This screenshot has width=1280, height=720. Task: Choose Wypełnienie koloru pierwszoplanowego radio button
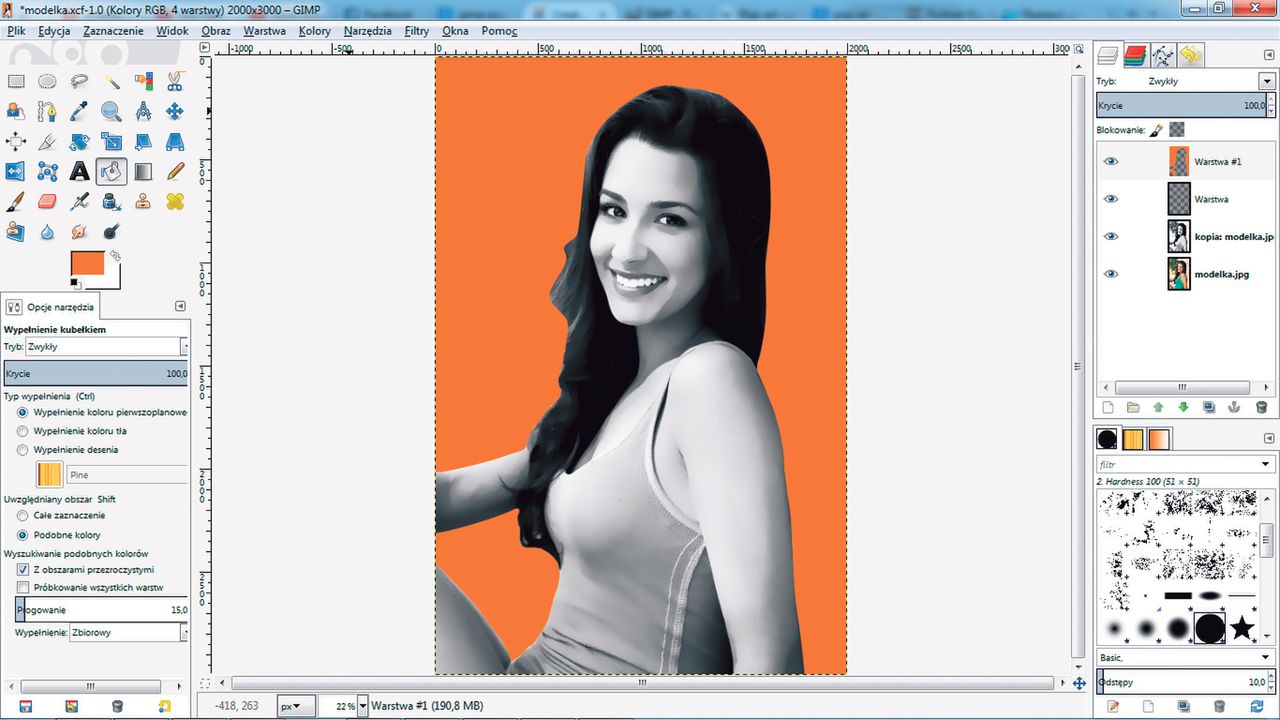pyautogui.click(x=23, y=412)
